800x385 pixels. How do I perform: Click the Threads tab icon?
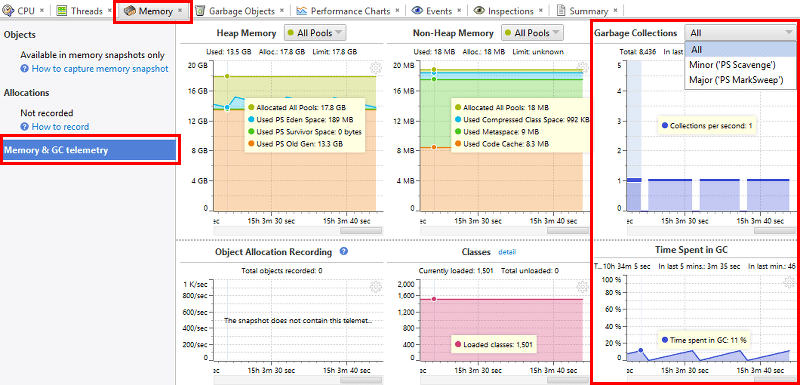pos(62,10)
